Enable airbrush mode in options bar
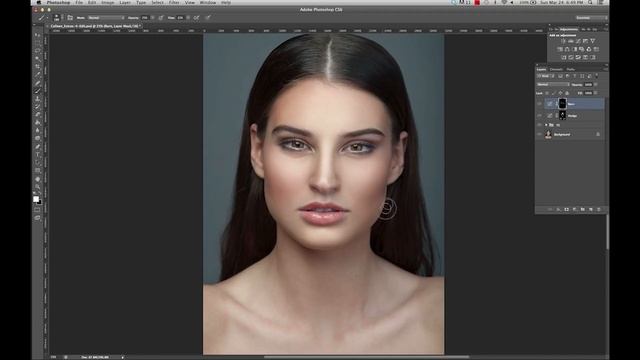Viewport: 640px width, 360px height. click(x=196, y=18)
